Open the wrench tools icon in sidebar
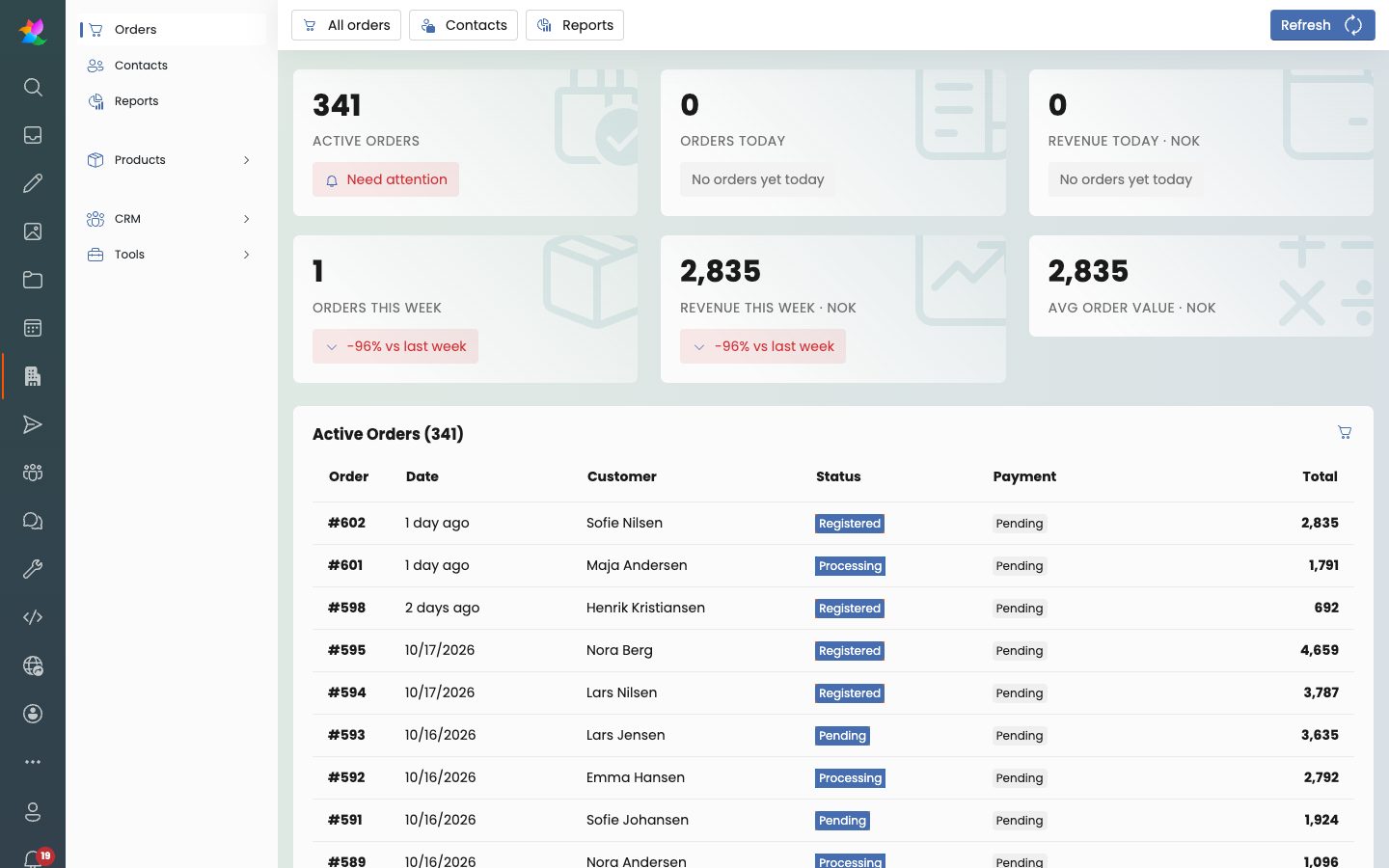 click(33, 569)
